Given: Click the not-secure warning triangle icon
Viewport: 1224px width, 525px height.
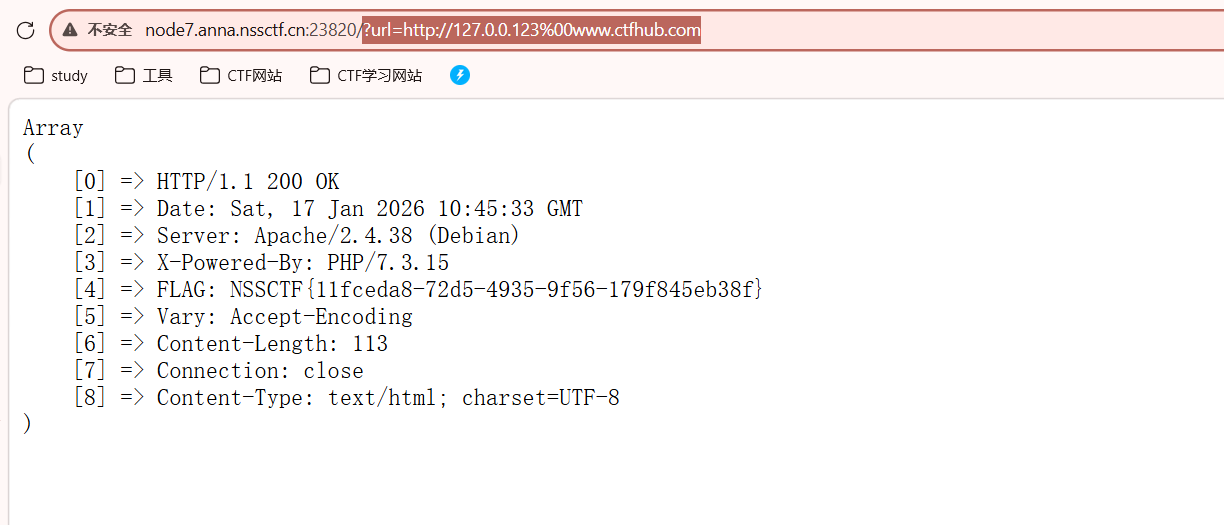Looking at the screenshot, I should tap(70, 30).
